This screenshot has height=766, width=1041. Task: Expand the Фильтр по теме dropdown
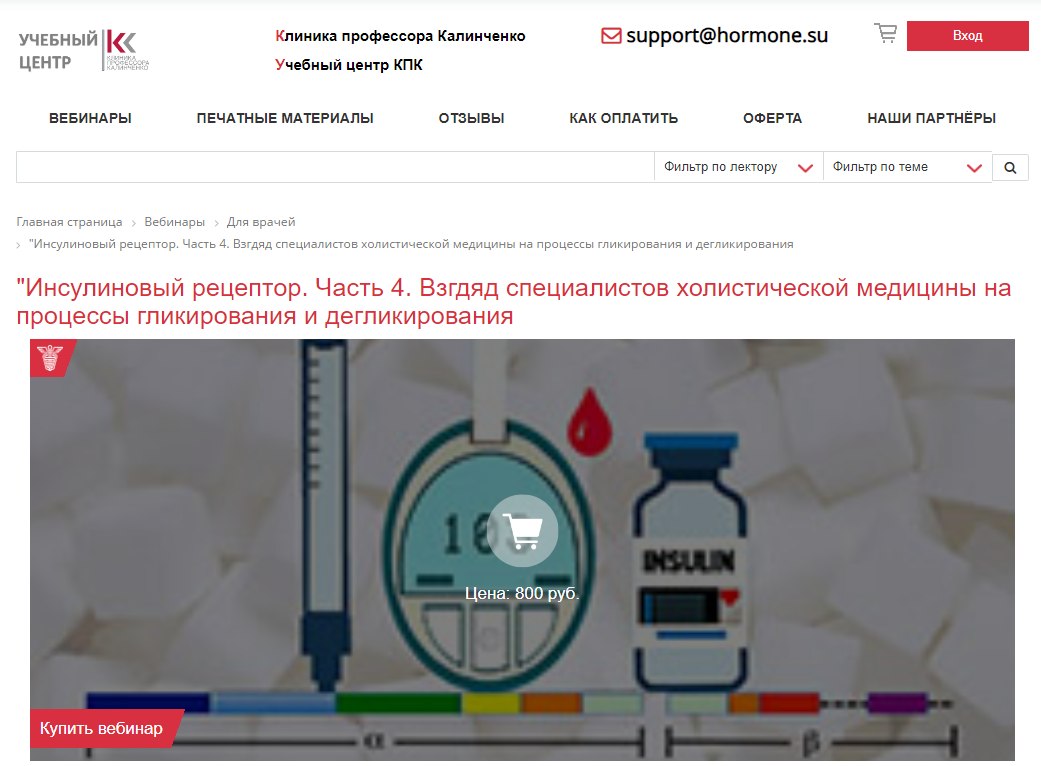907,167
